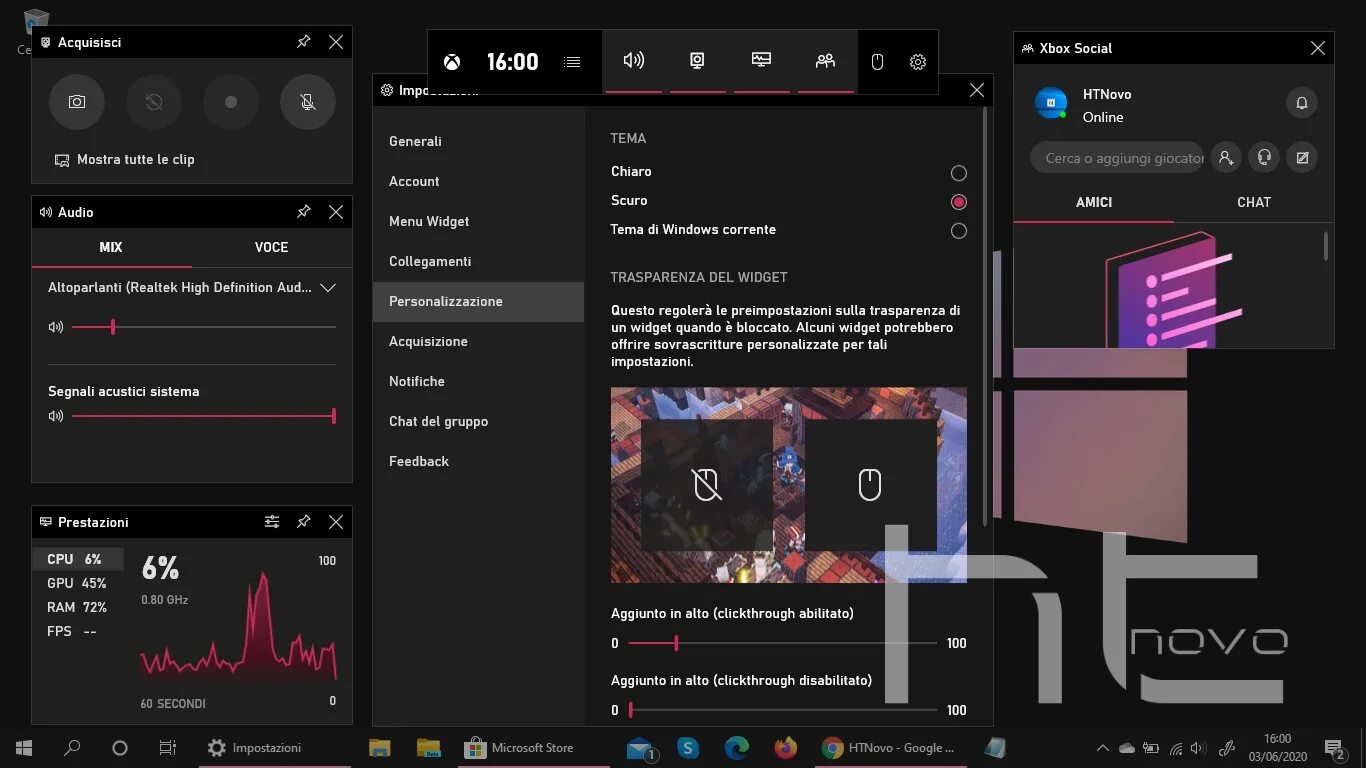
Task: Click the Xbox logo on the Game Bar
Action: pos(452,62)
